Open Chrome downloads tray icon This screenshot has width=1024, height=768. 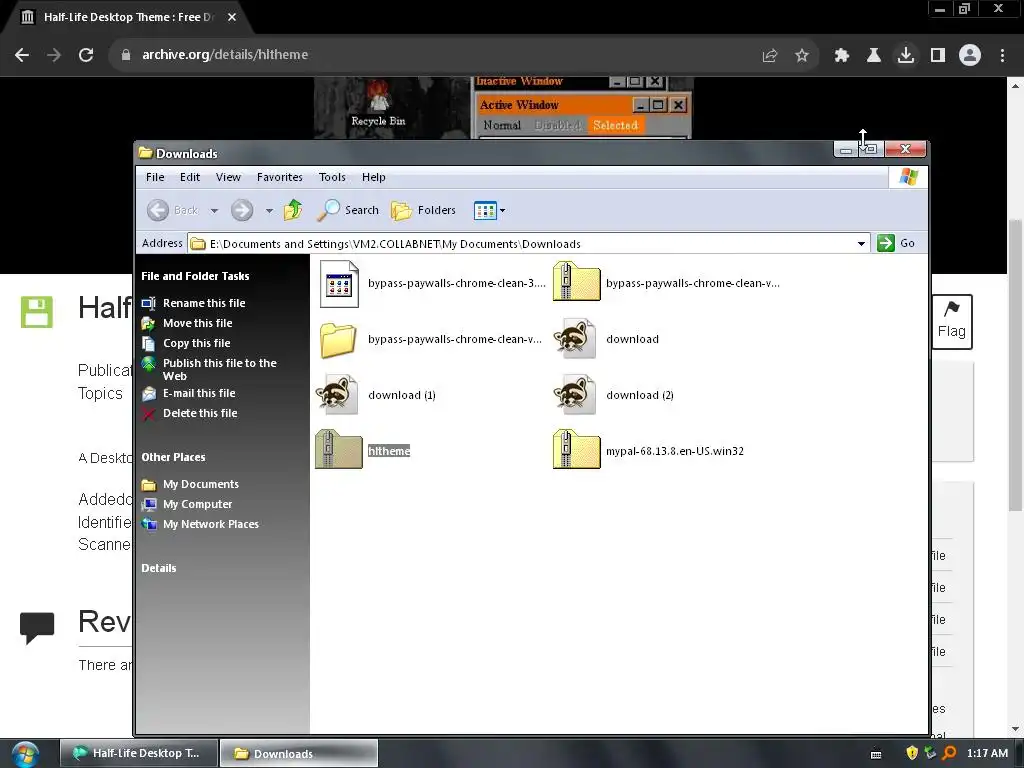point(906,55)
